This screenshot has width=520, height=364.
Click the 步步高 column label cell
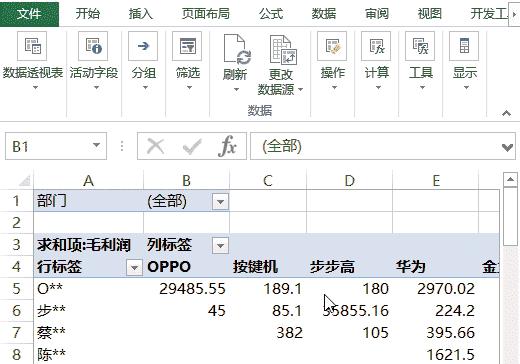point(349,267)
